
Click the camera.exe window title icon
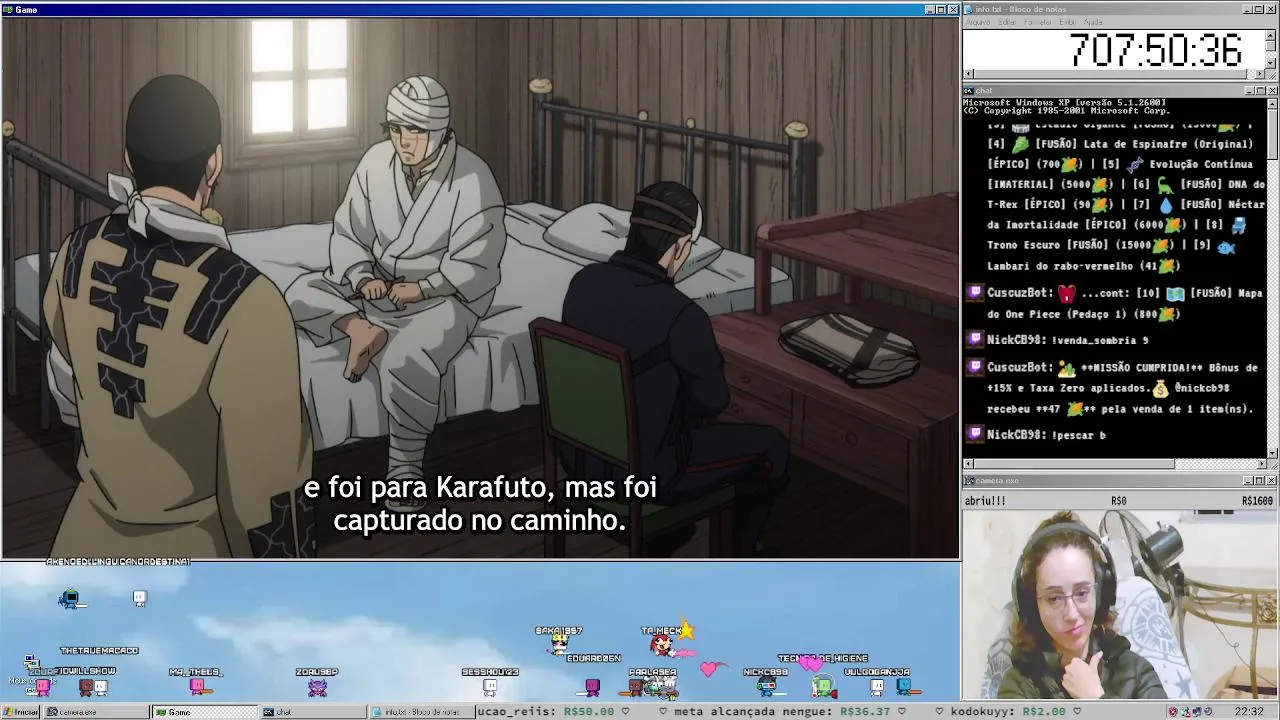[x=969, y=481]
